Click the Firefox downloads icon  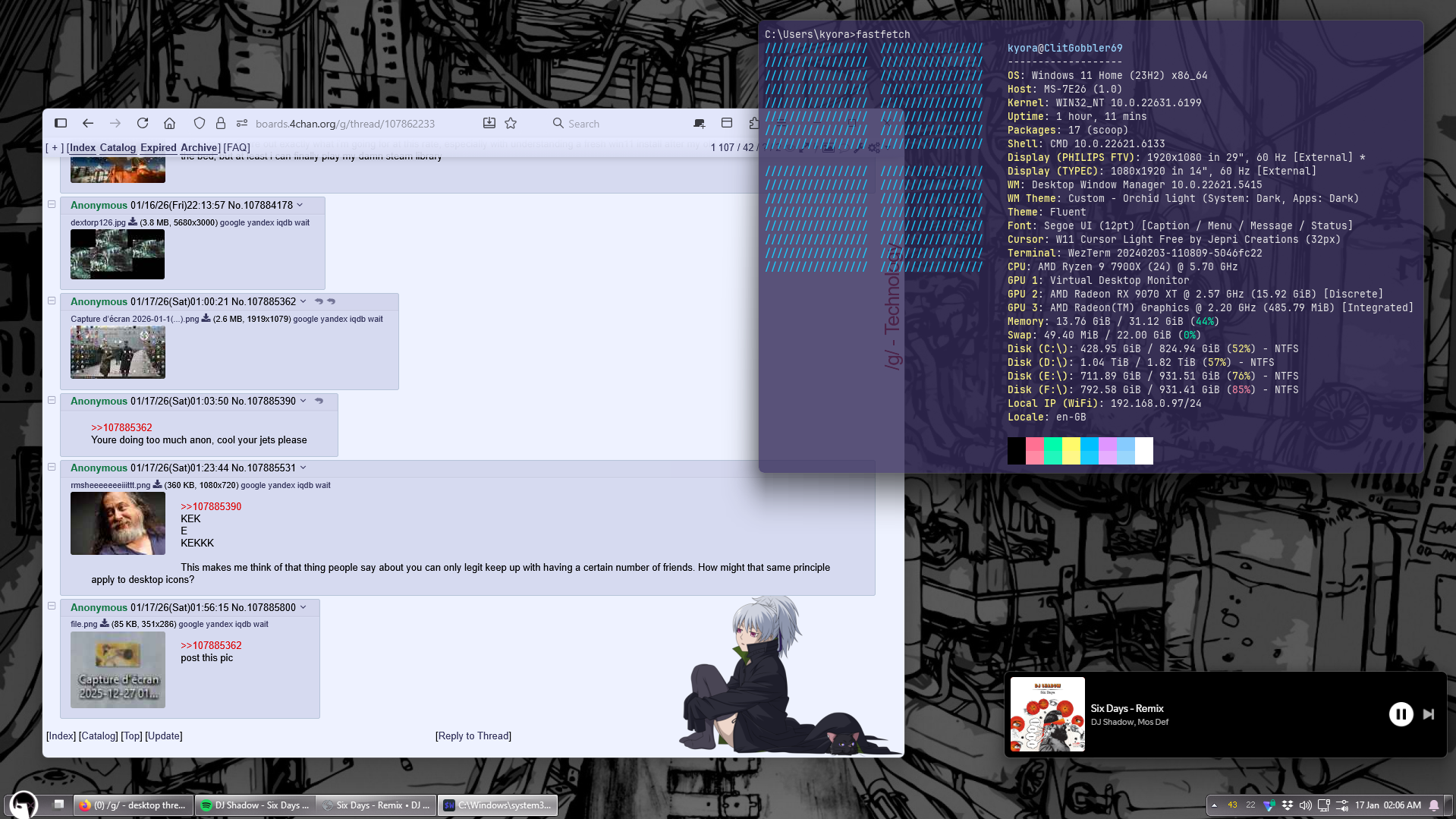pos(489,123)
